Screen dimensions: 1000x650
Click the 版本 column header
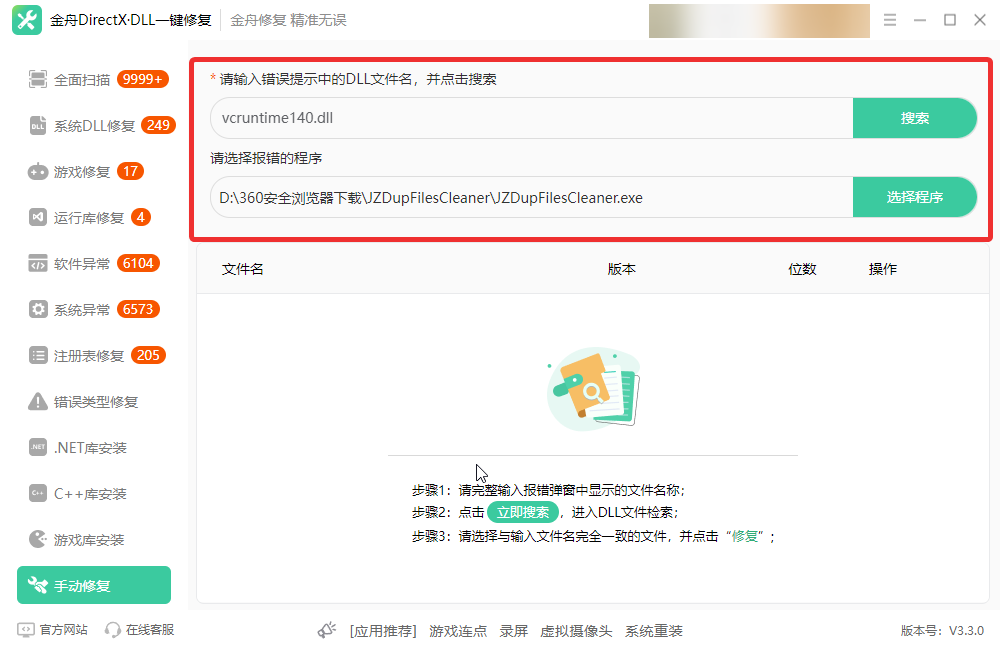pyautogui.click(x=621, y=269)
